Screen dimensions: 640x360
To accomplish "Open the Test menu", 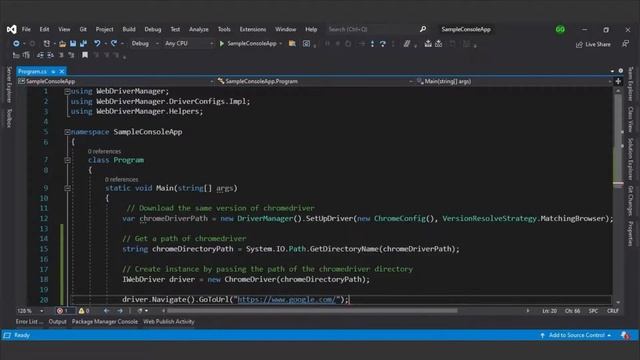I will [175, 29].
